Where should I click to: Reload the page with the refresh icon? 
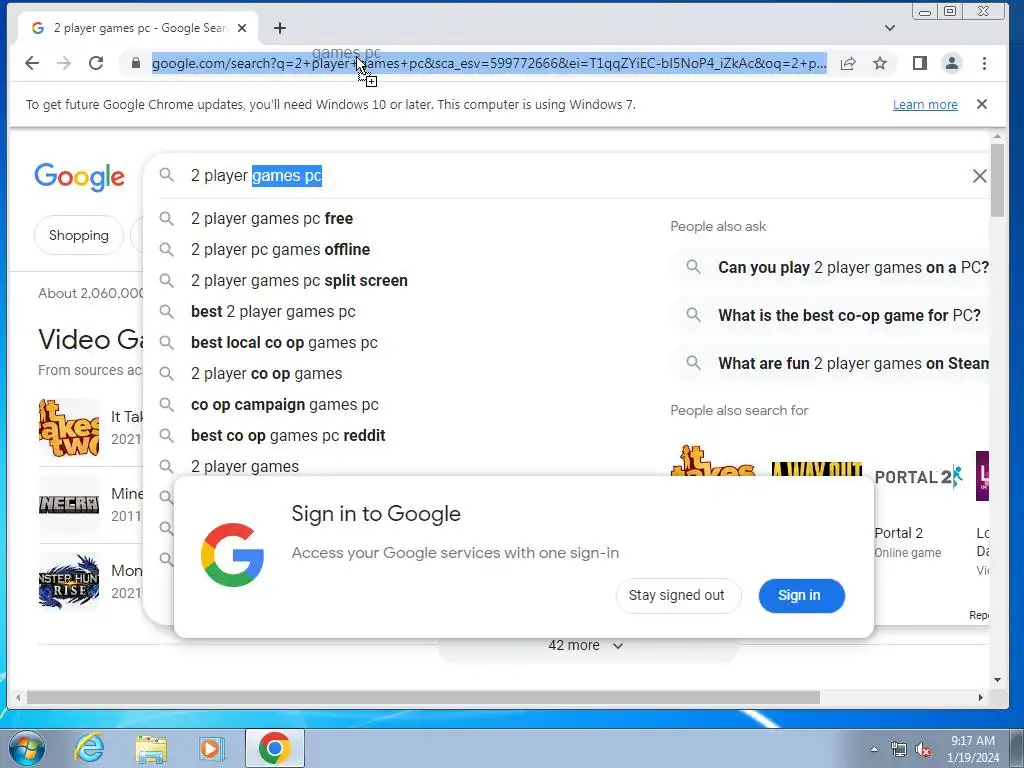coord(96,63)
